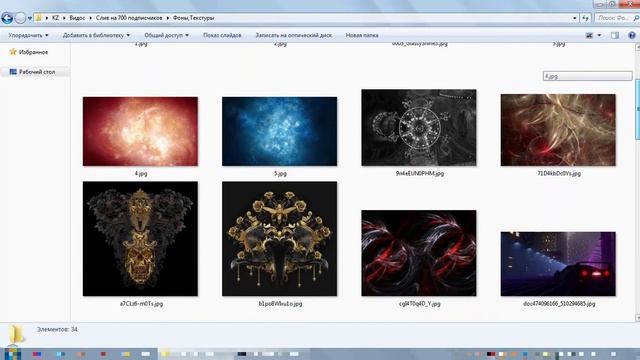Create a folder with Новая папка
Viewport: 640px width, 360px height.
(x=362, y=36)
